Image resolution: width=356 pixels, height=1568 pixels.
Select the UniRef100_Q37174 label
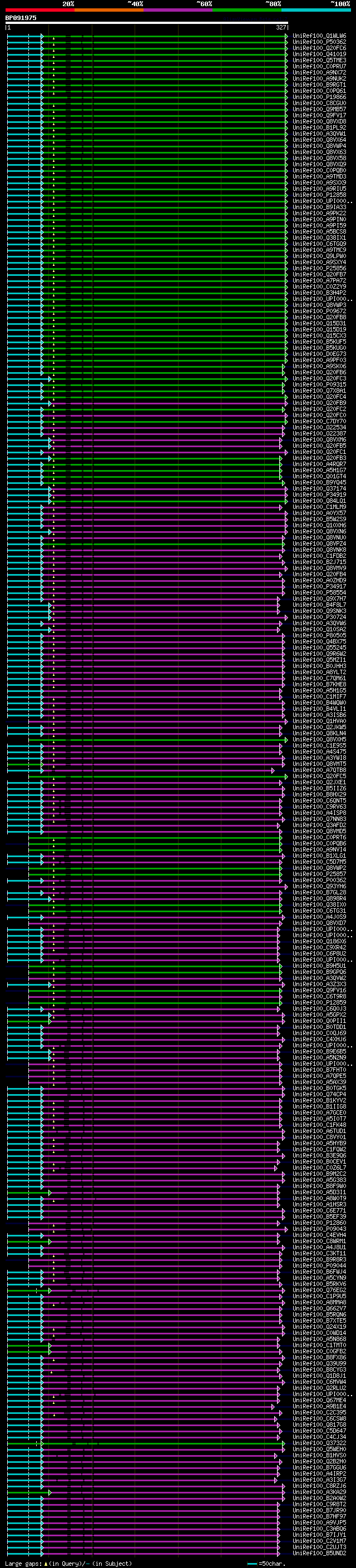pyautogui.click(x=319, y=489)
